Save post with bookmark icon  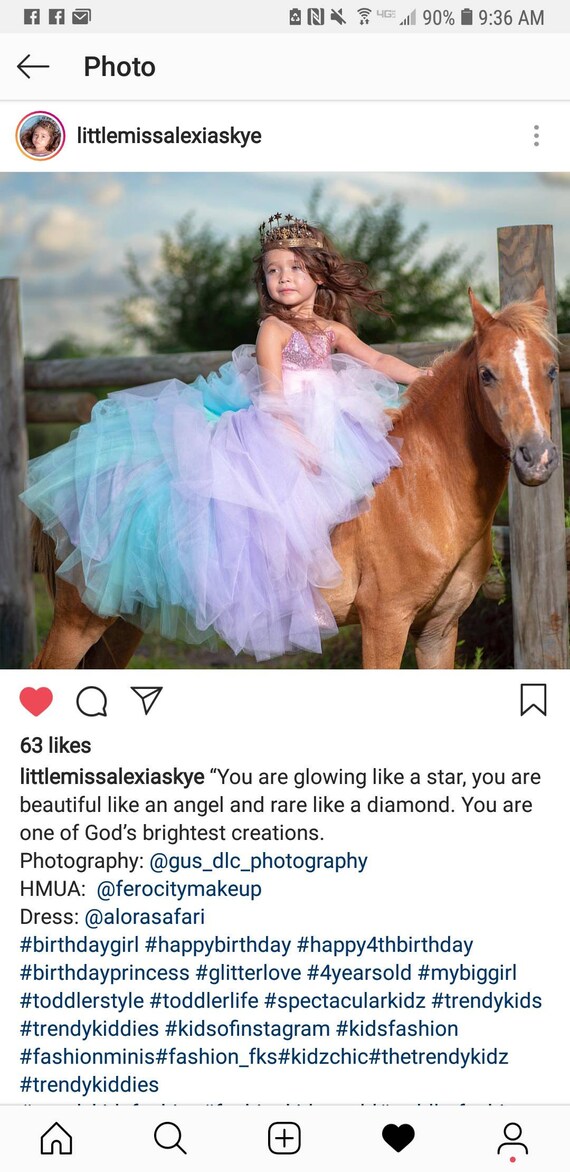coord(533,700)
